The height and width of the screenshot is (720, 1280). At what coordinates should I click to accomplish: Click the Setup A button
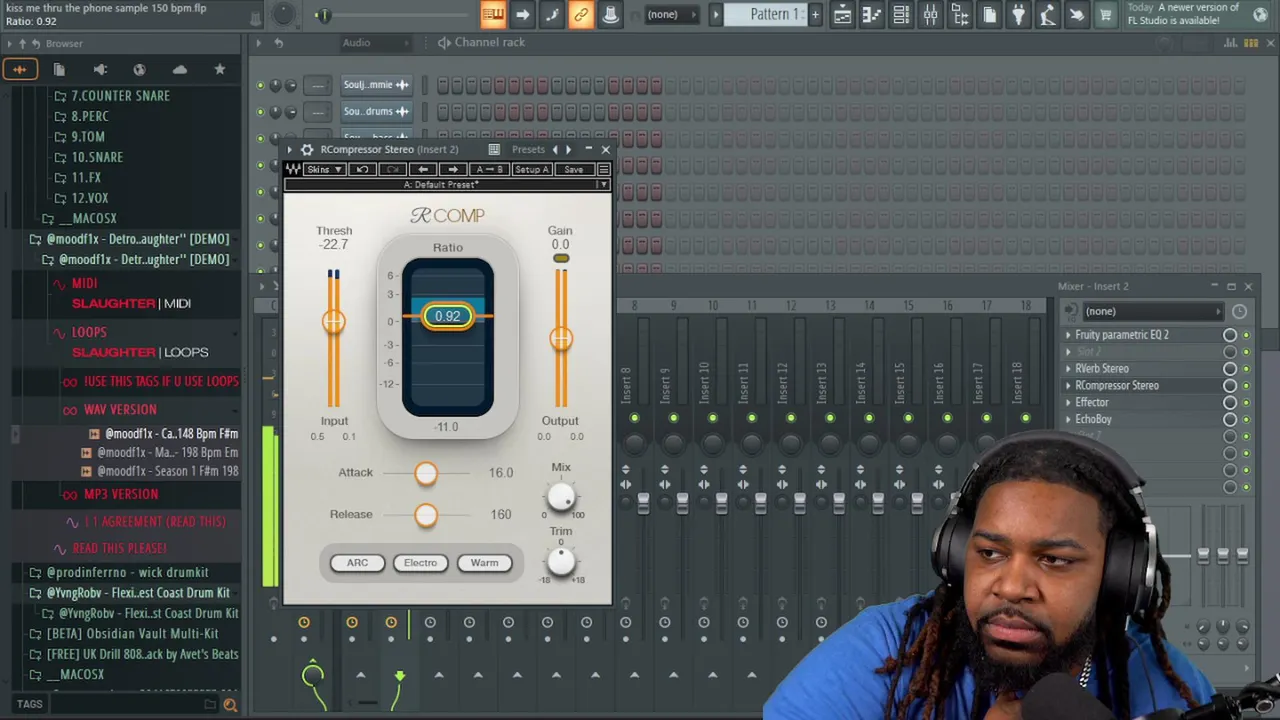coord(532,170)
